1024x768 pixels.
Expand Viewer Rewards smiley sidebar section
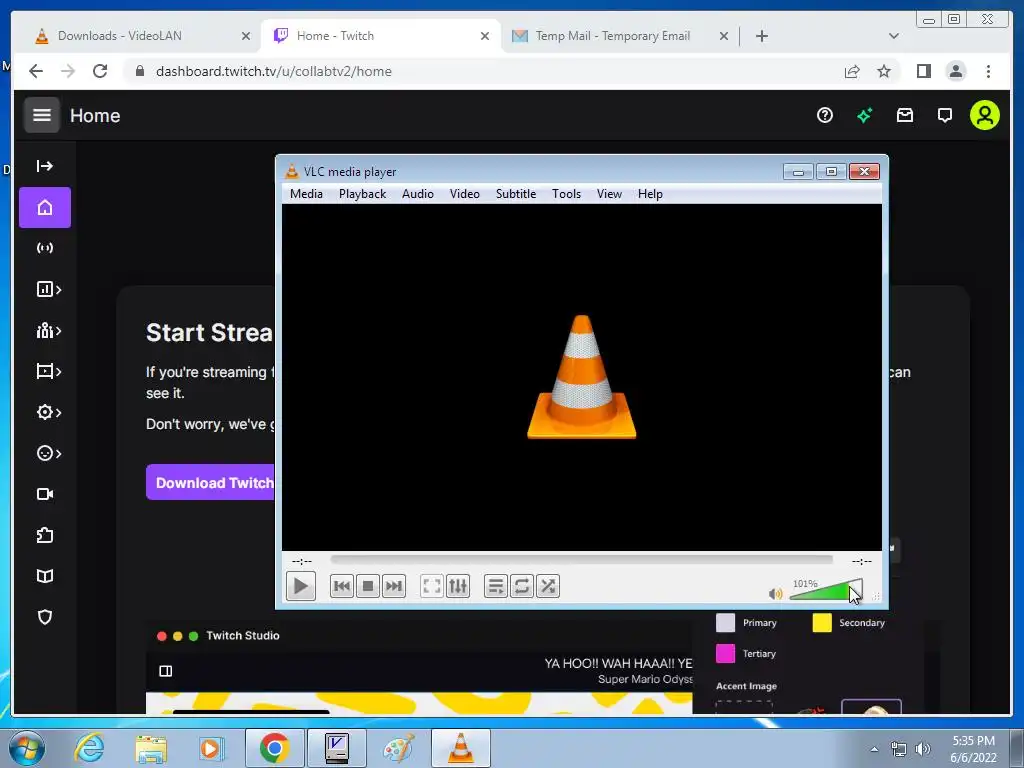click(48, 453)
